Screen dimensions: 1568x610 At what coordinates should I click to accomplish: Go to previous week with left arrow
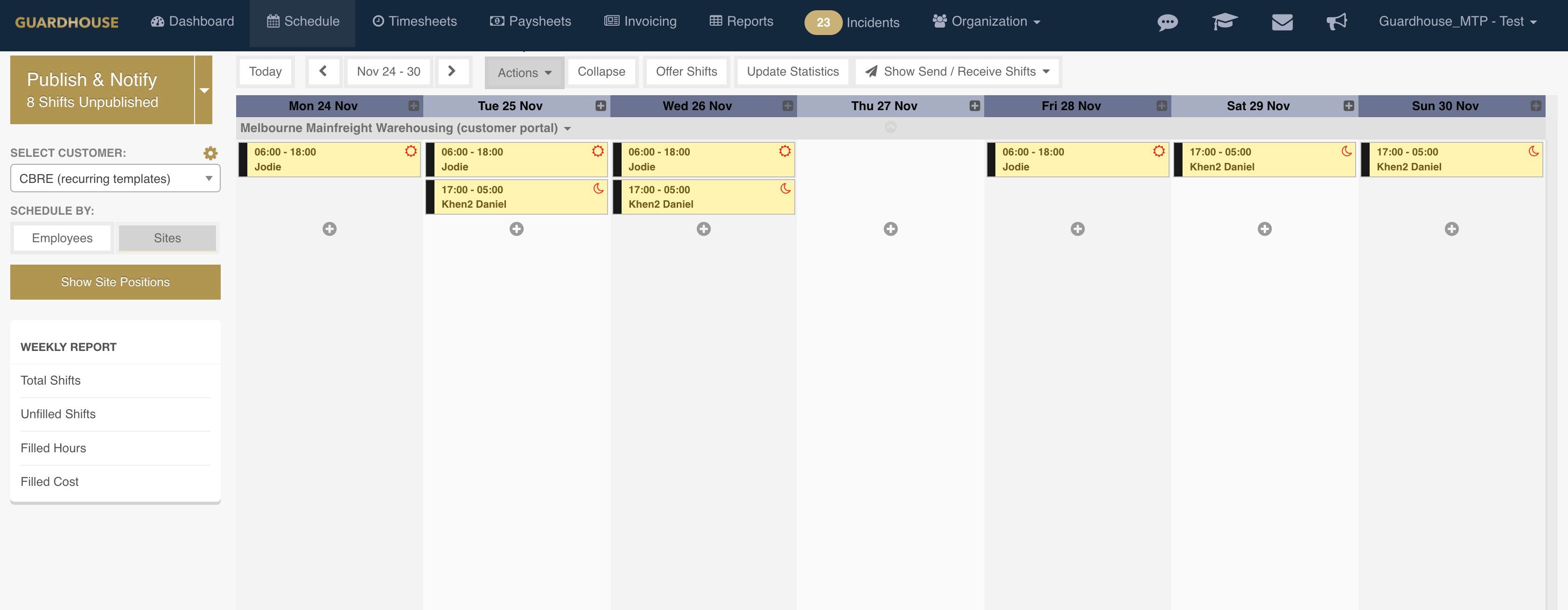(x=323, y=71)
